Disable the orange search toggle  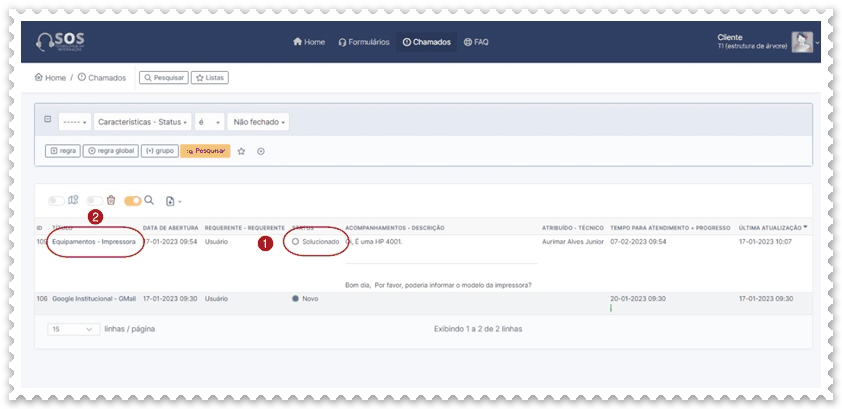(x=132, y=201)
